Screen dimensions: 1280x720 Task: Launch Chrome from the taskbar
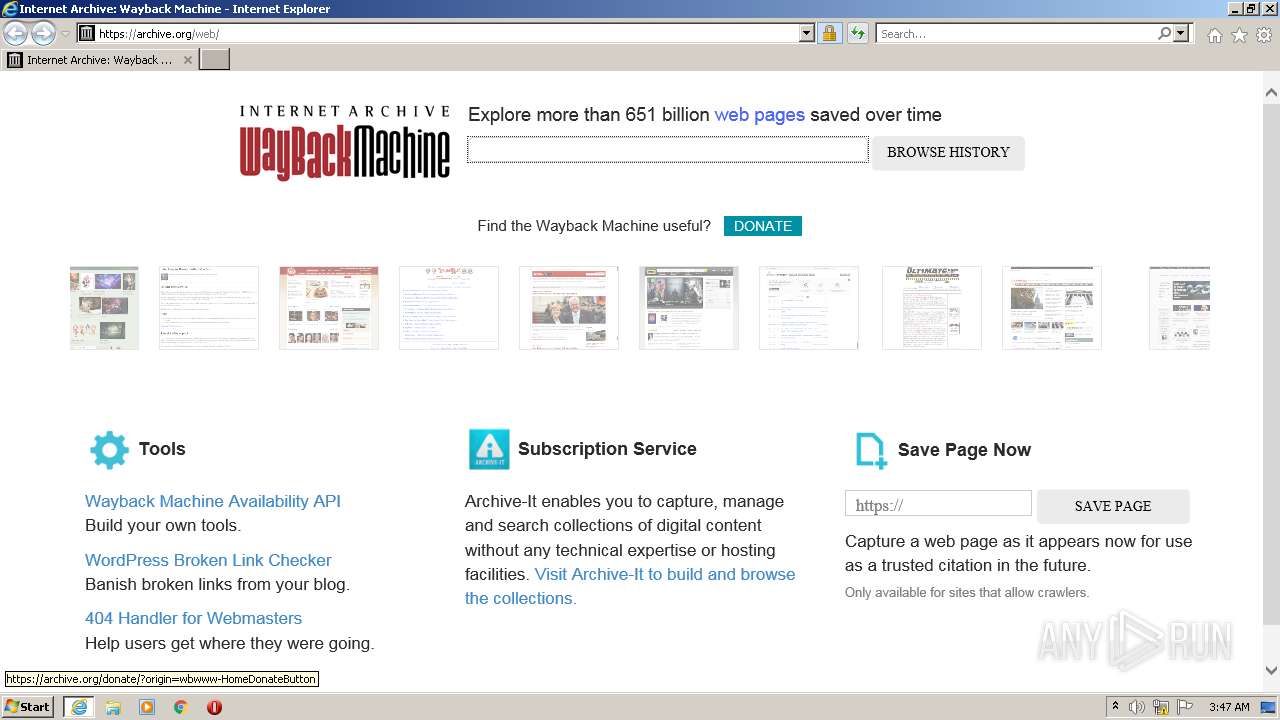[180, 707]
